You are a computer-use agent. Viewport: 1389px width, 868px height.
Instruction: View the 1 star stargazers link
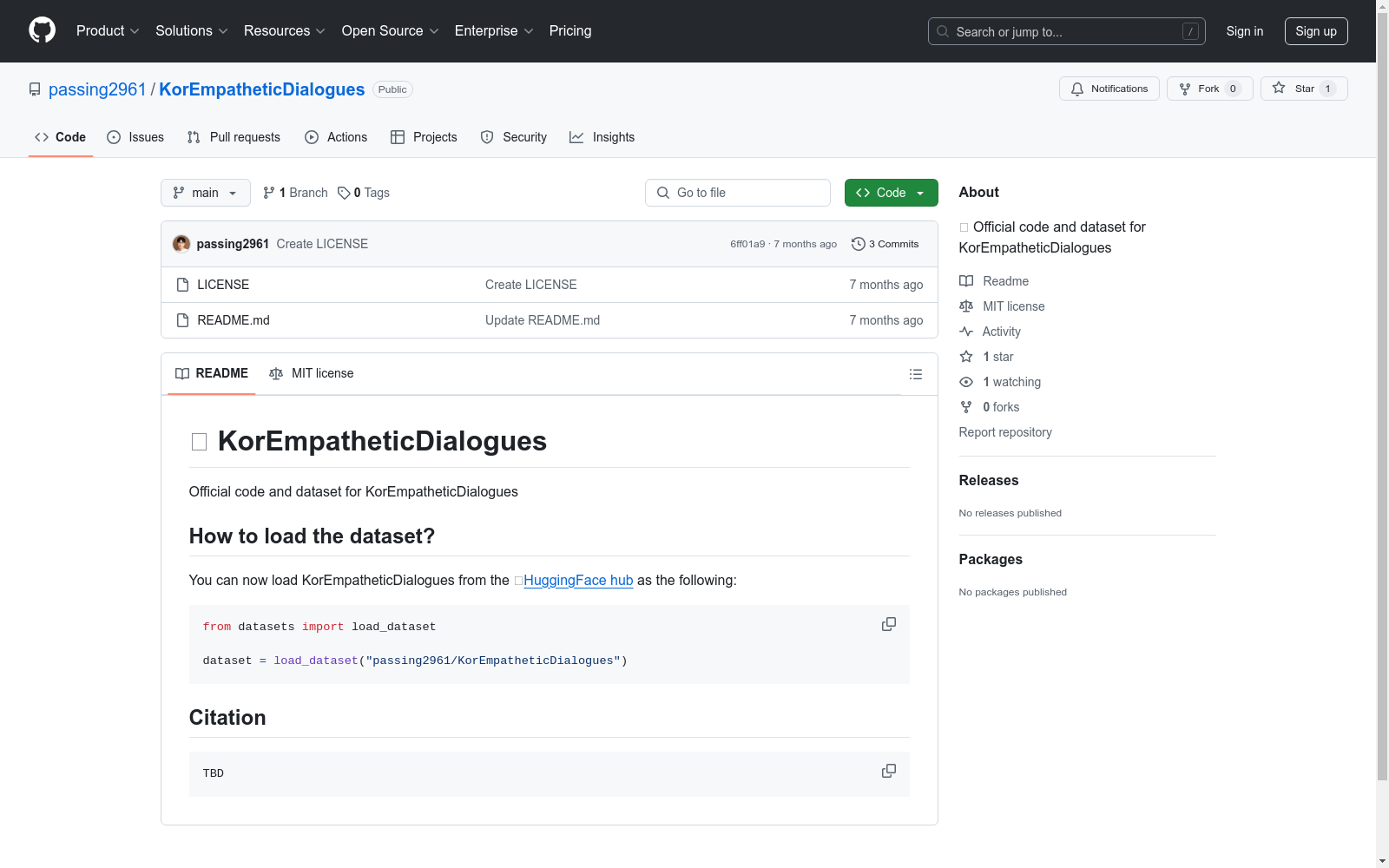[986, 357]
